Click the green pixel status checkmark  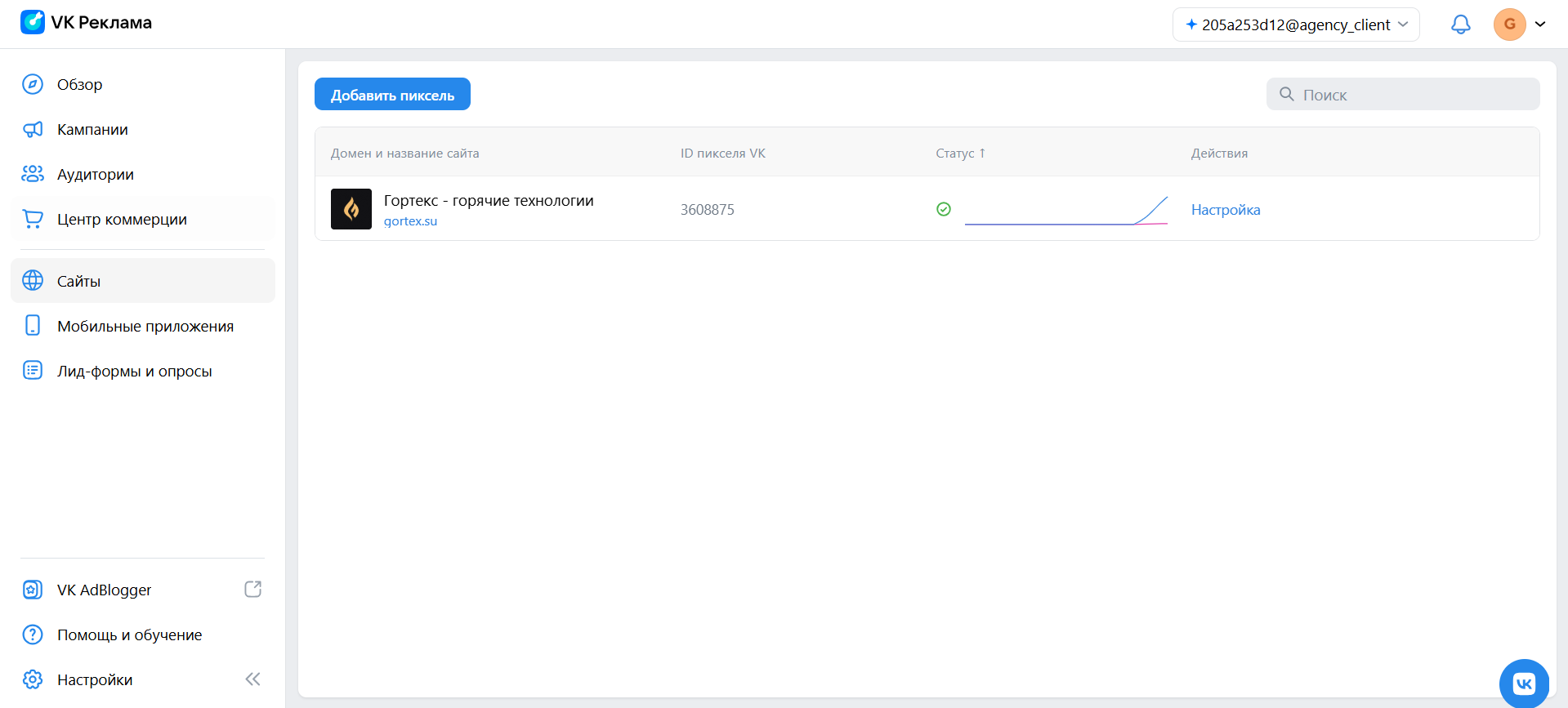(x=944, y=209)
